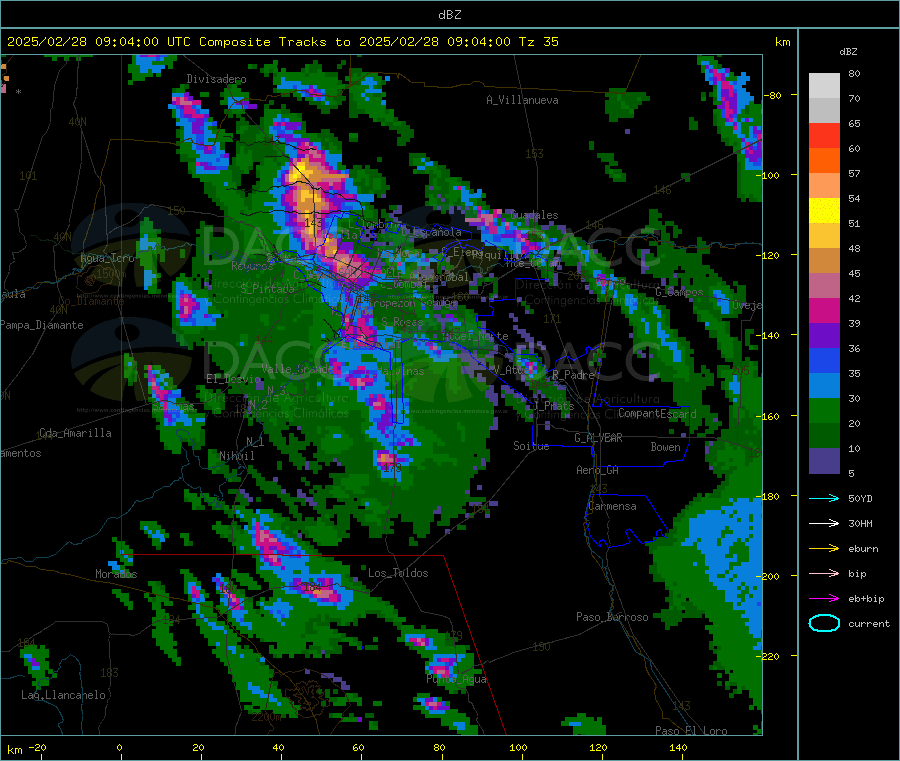Pick the brown-orange 48–45 dBZ swatch
This screenshot has height=761, width=900.
[824, 261]
